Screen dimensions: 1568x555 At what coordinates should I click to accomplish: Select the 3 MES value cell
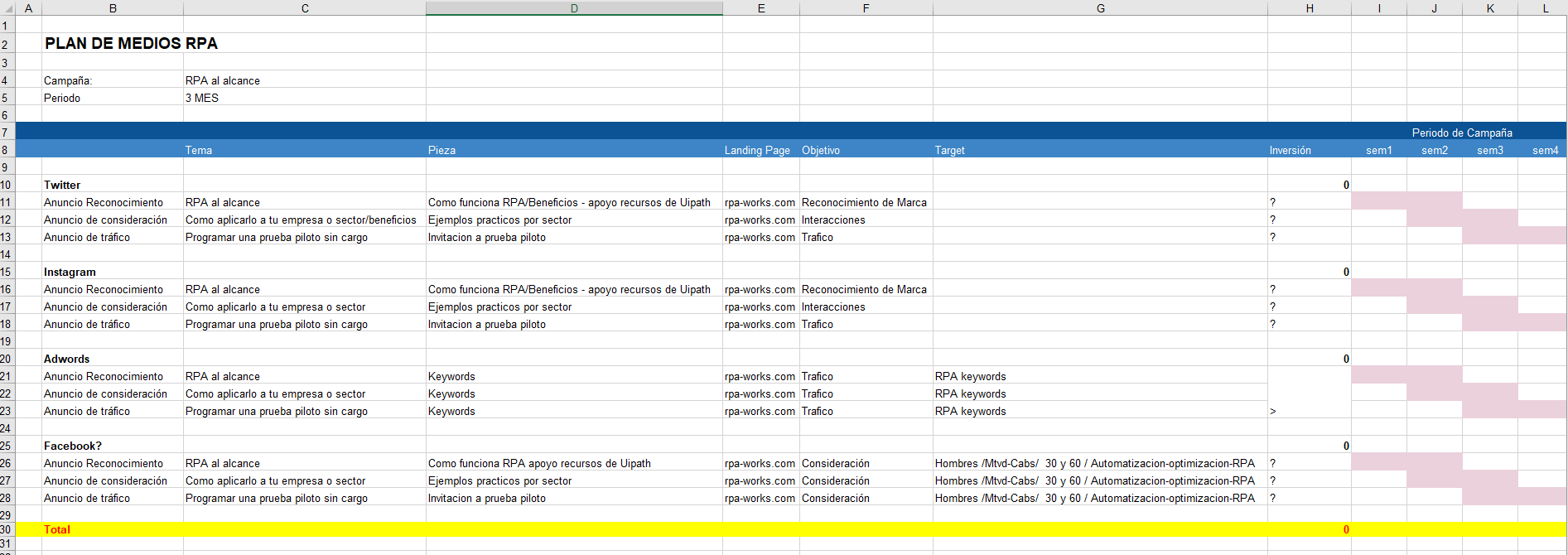click(305, 98)
